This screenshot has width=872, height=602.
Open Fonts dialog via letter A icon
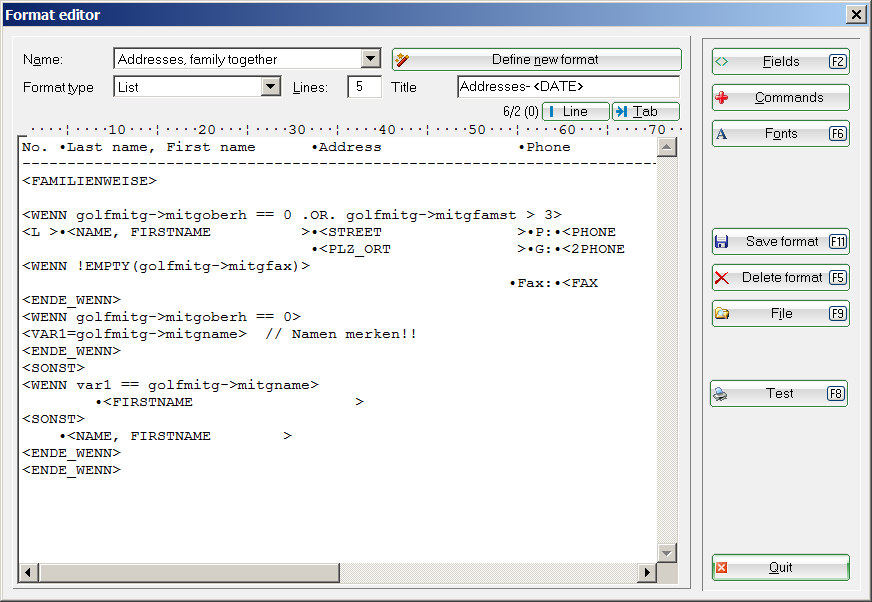click(780, 133)
